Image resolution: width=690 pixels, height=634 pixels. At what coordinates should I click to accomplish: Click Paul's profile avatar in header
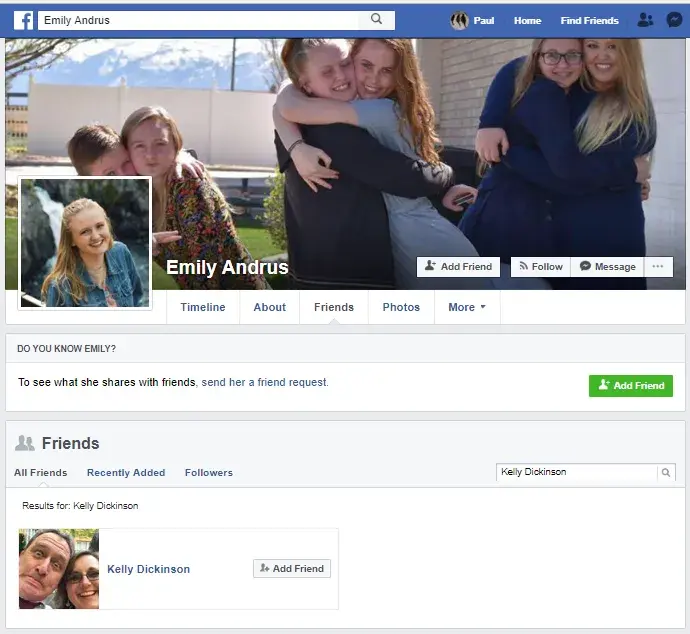click(x=459, y=20)
